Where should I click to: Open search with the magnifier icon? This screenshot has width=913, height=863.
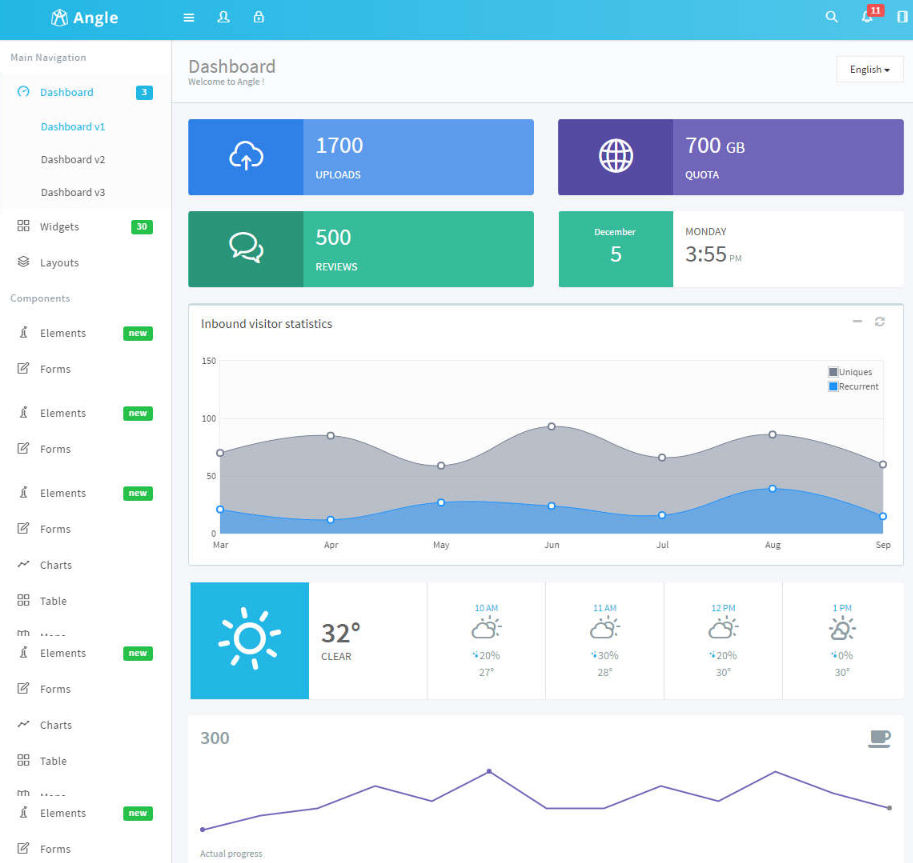pyautogui.click(x=831, y=17)
